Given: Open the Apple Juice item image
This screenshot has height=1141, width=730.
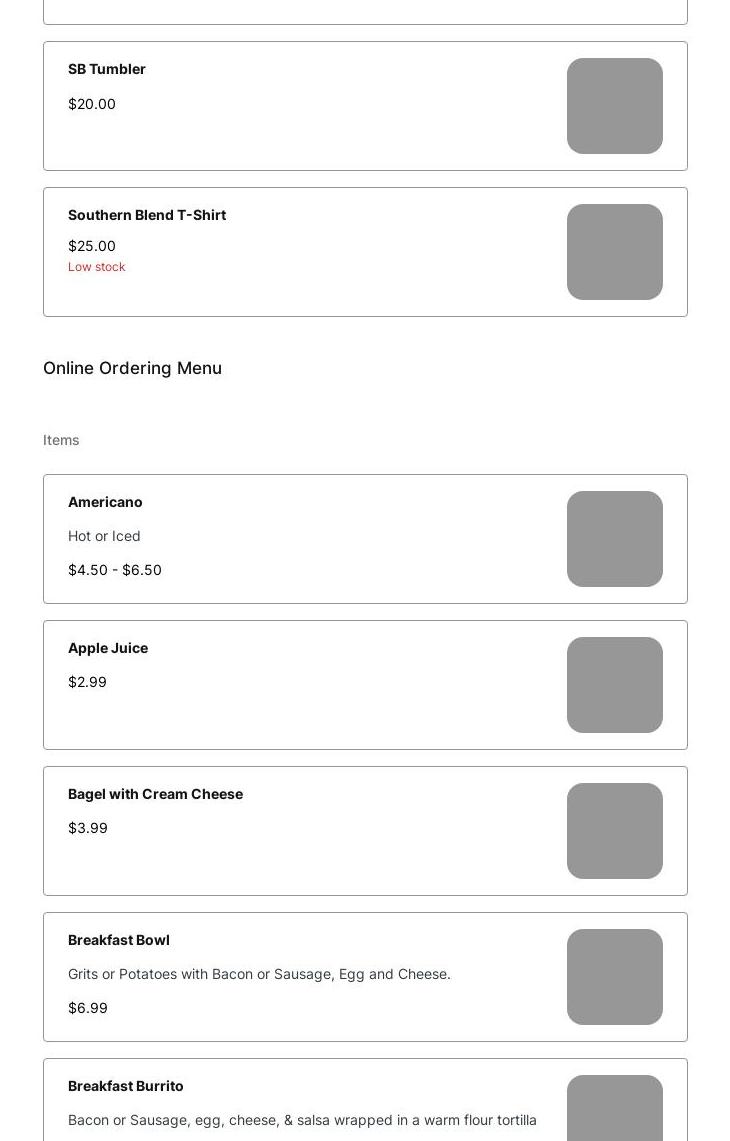Looking at the screenshot, I should click(x=614, y=685).
